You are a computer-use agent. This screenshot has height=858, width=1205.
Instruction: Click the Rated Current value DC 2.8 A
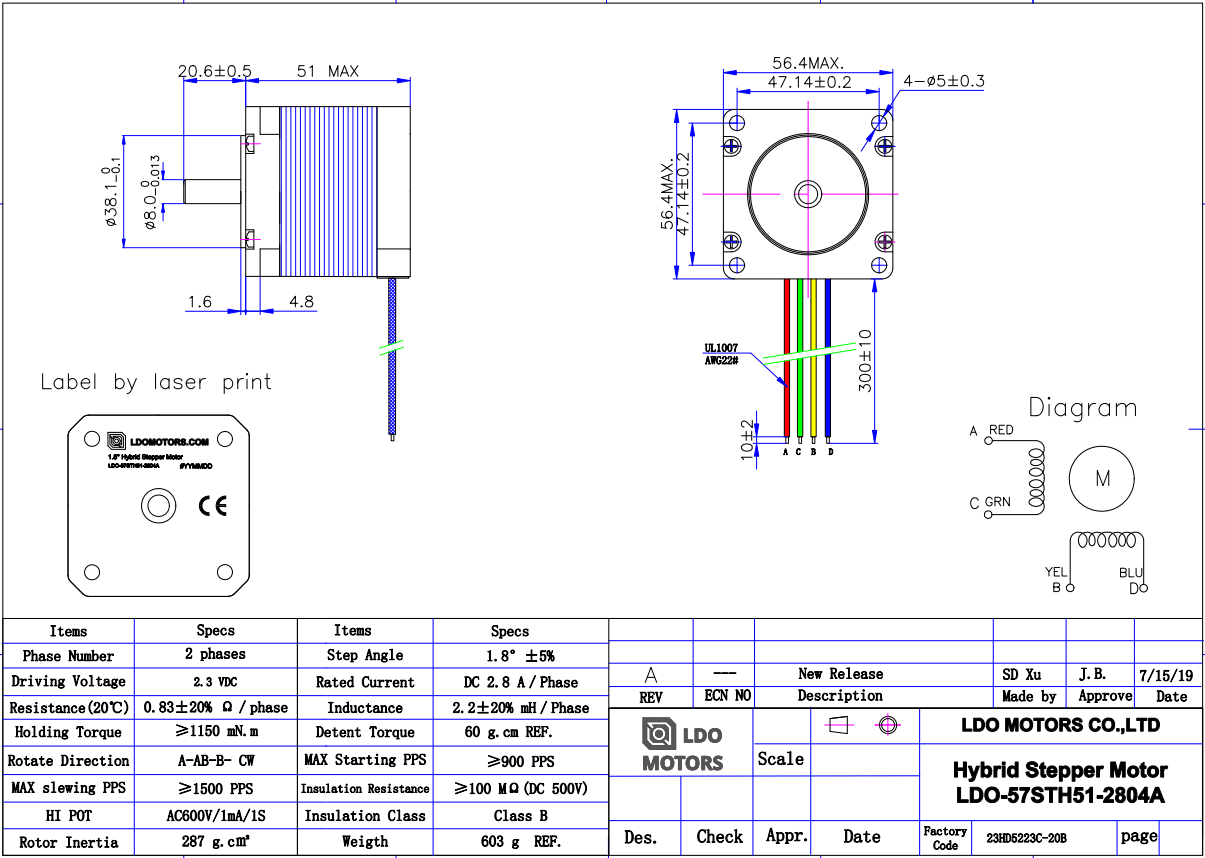[x=519, y=682]
